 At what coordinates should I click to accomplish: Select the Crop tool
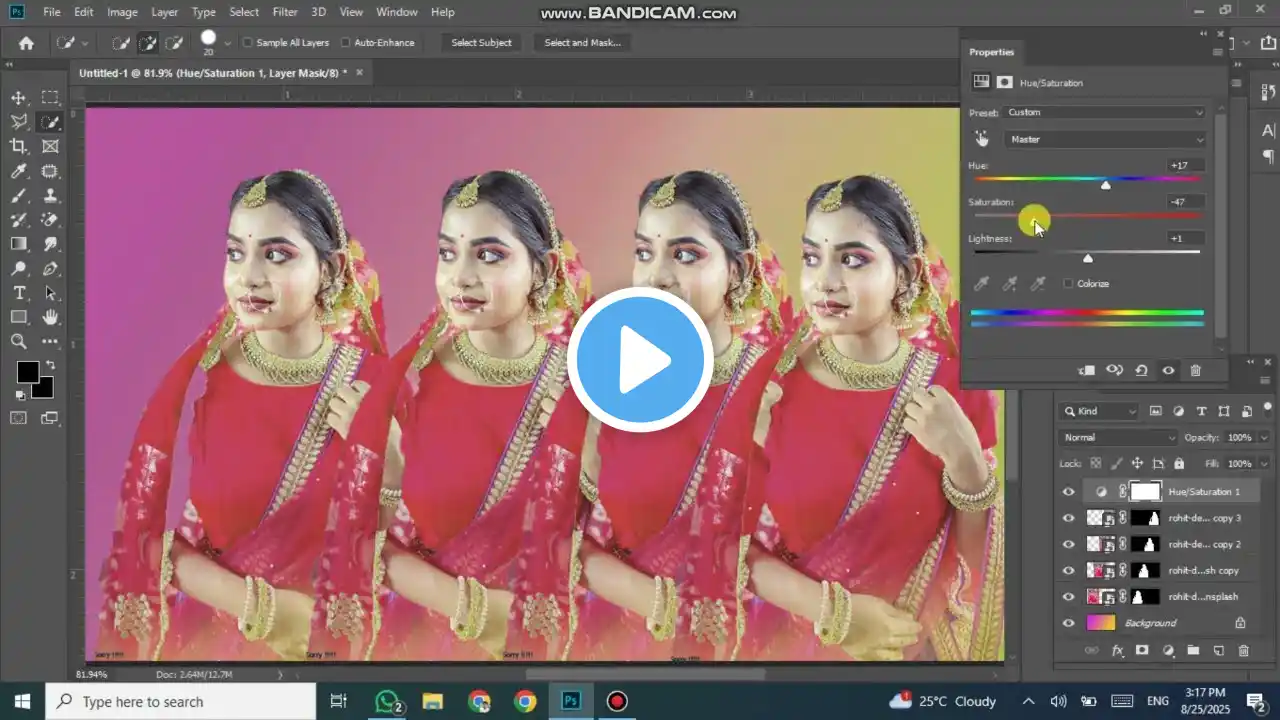click(19, 147)
